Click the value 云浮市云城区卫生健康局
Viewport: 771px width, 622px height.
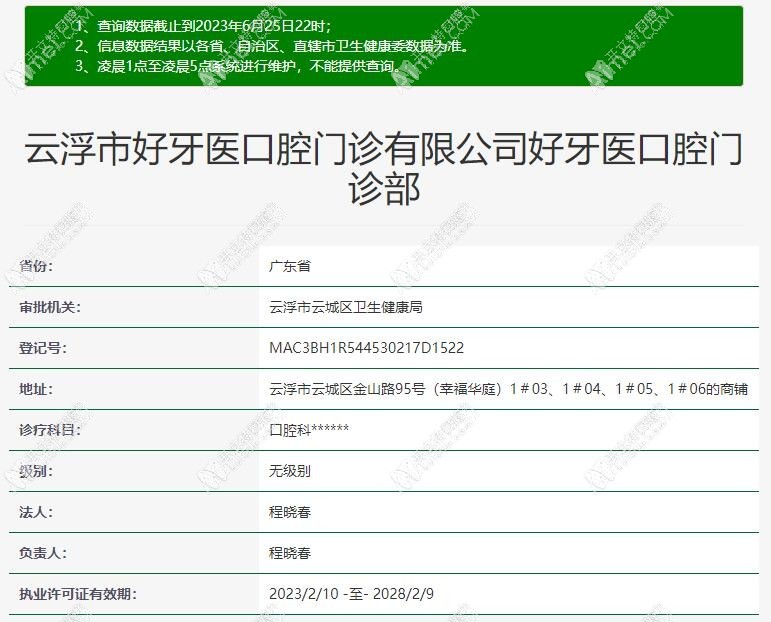[346, 307]
